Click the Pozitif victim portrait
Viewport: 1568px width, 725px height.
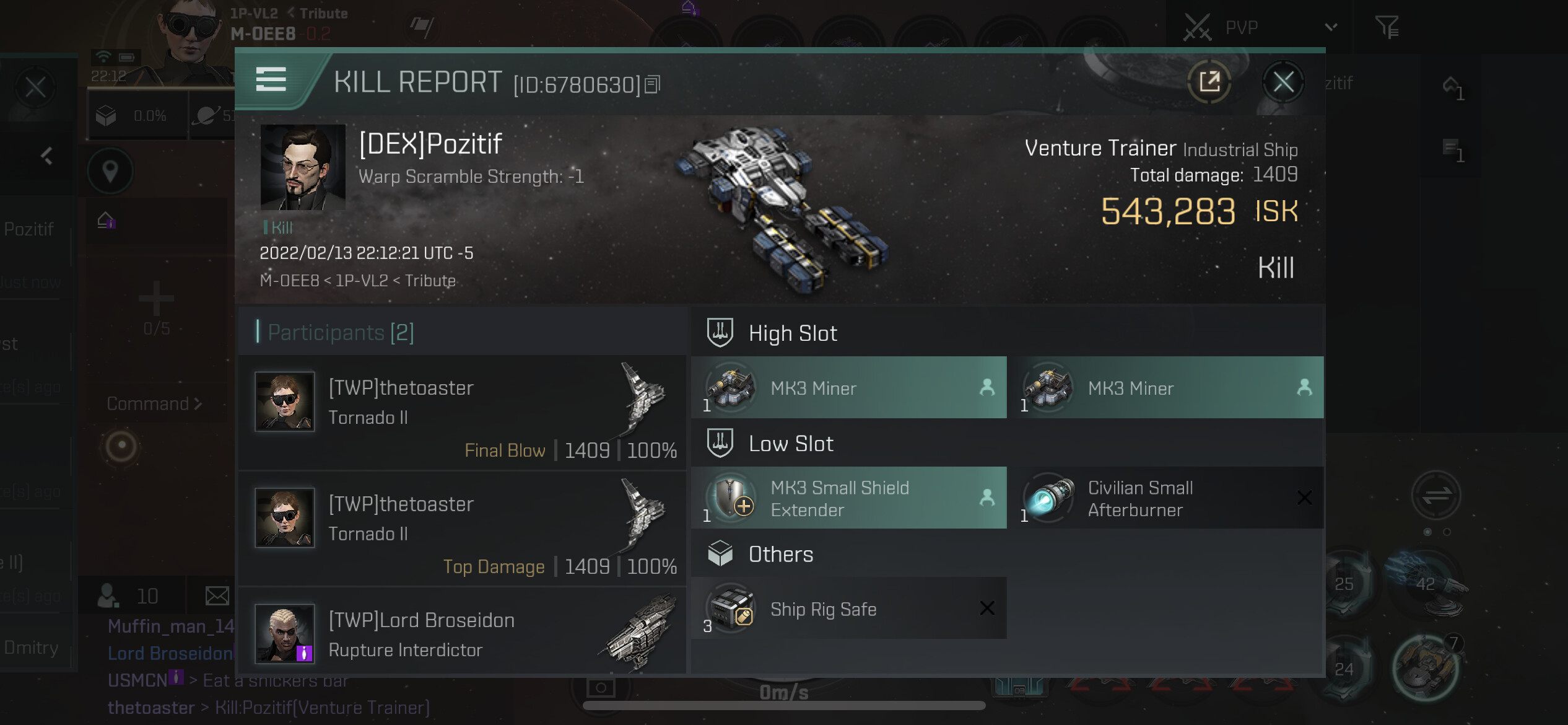(303, 167)
